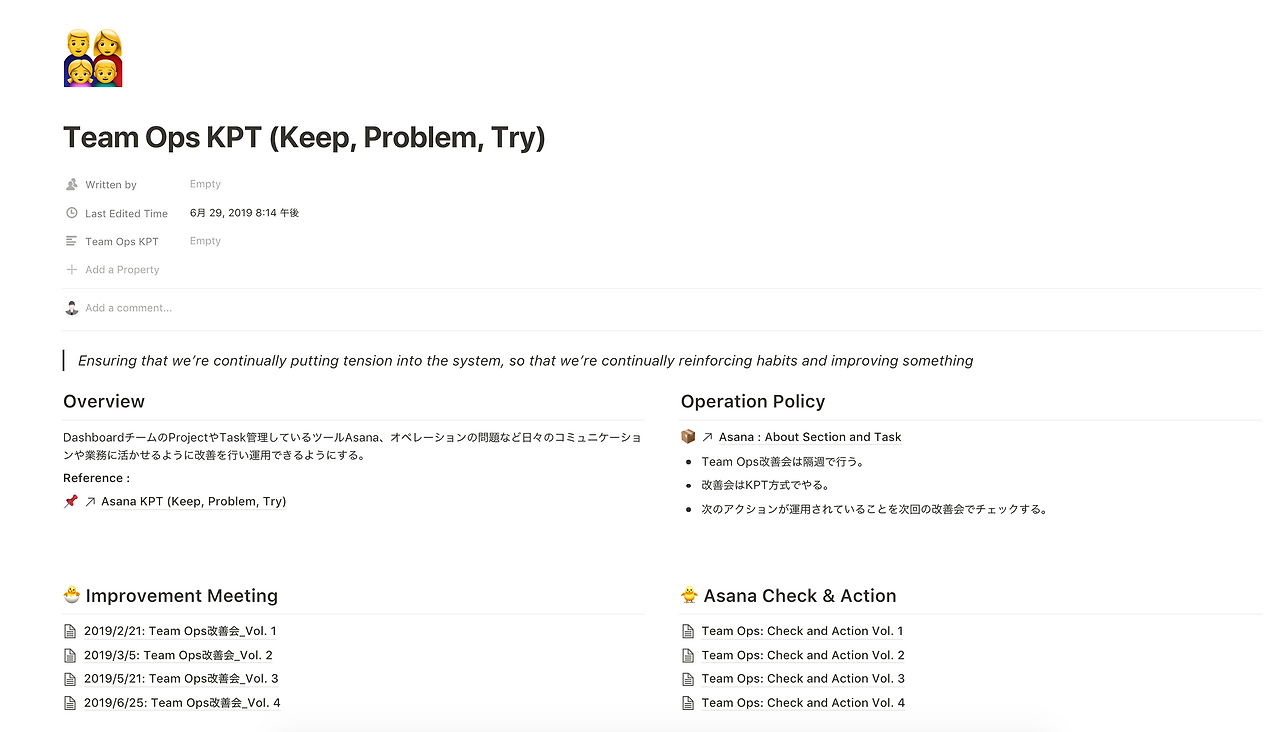
Task: Click the Last Edited Time clock icon
Action: click(72, 213)
